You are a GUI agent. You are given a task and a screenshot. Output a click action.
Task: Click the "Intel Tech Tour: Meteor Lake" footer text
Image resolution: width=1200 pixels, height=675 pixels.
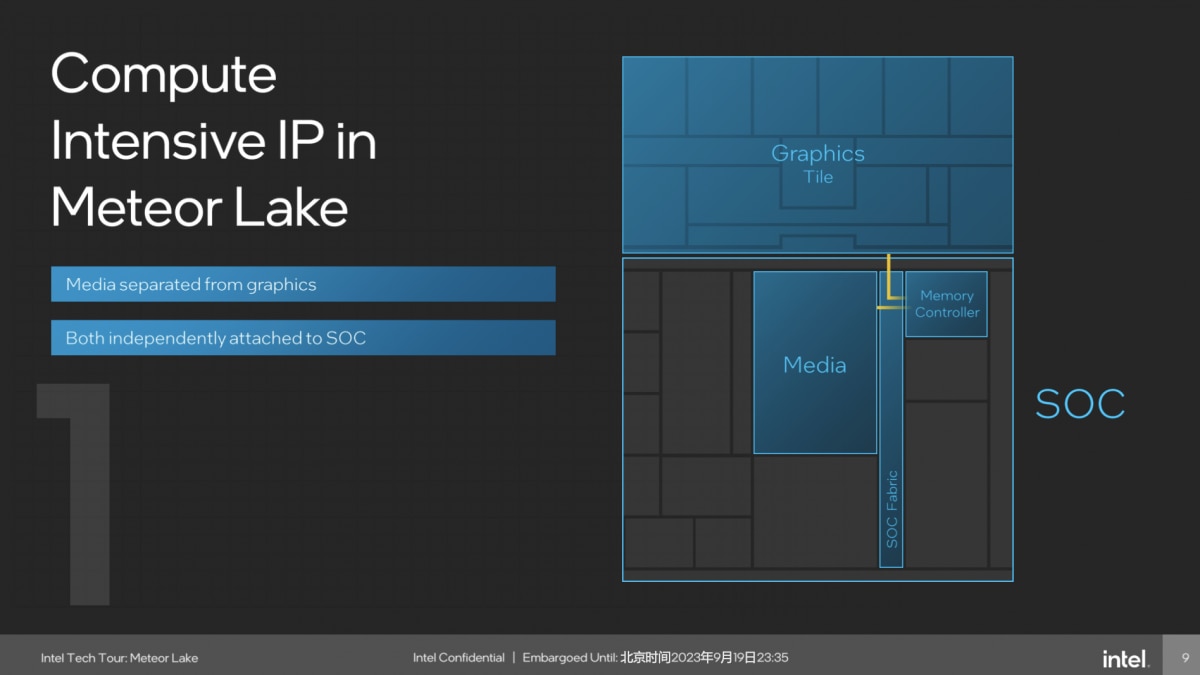(119, 658)
